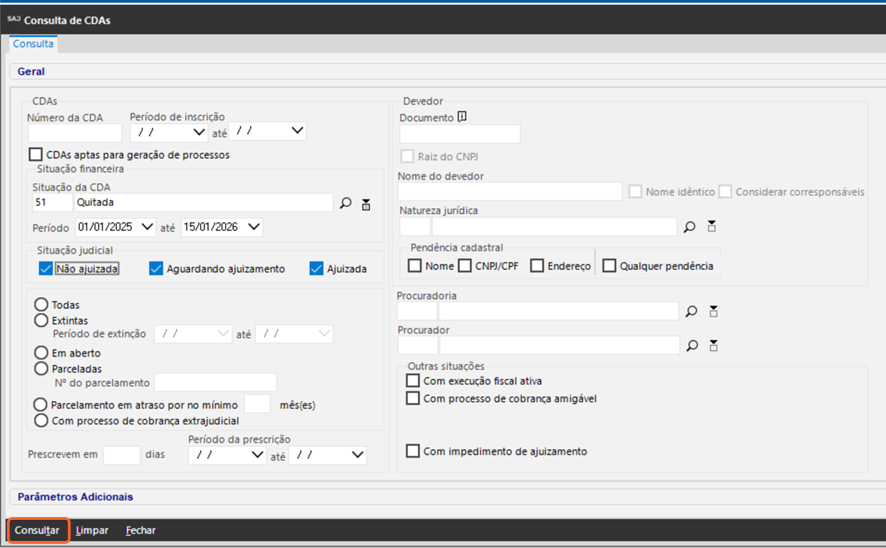Open the Procurador lookup magnifier

pos(691,346)
